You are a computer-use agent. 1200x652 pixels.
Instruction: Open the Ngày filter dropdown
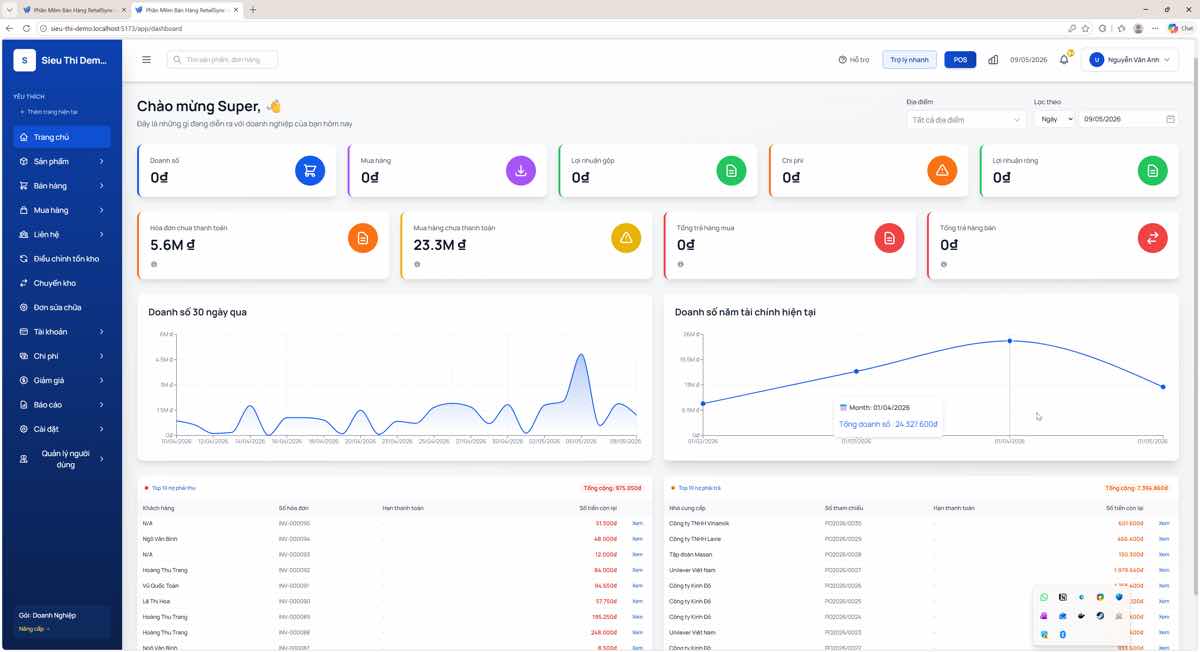pyautogui.click(x=1054, y=119)
